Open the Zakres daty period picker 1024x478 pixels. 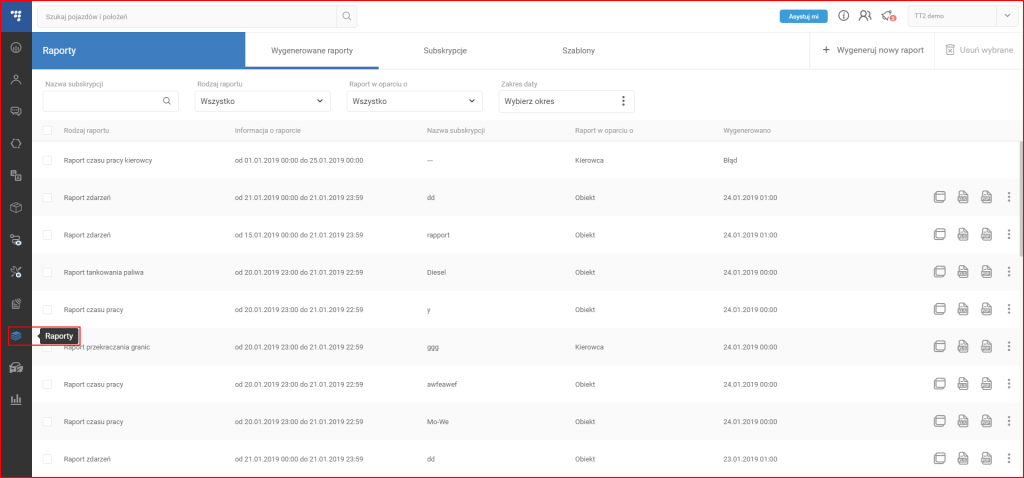(566, 101)
